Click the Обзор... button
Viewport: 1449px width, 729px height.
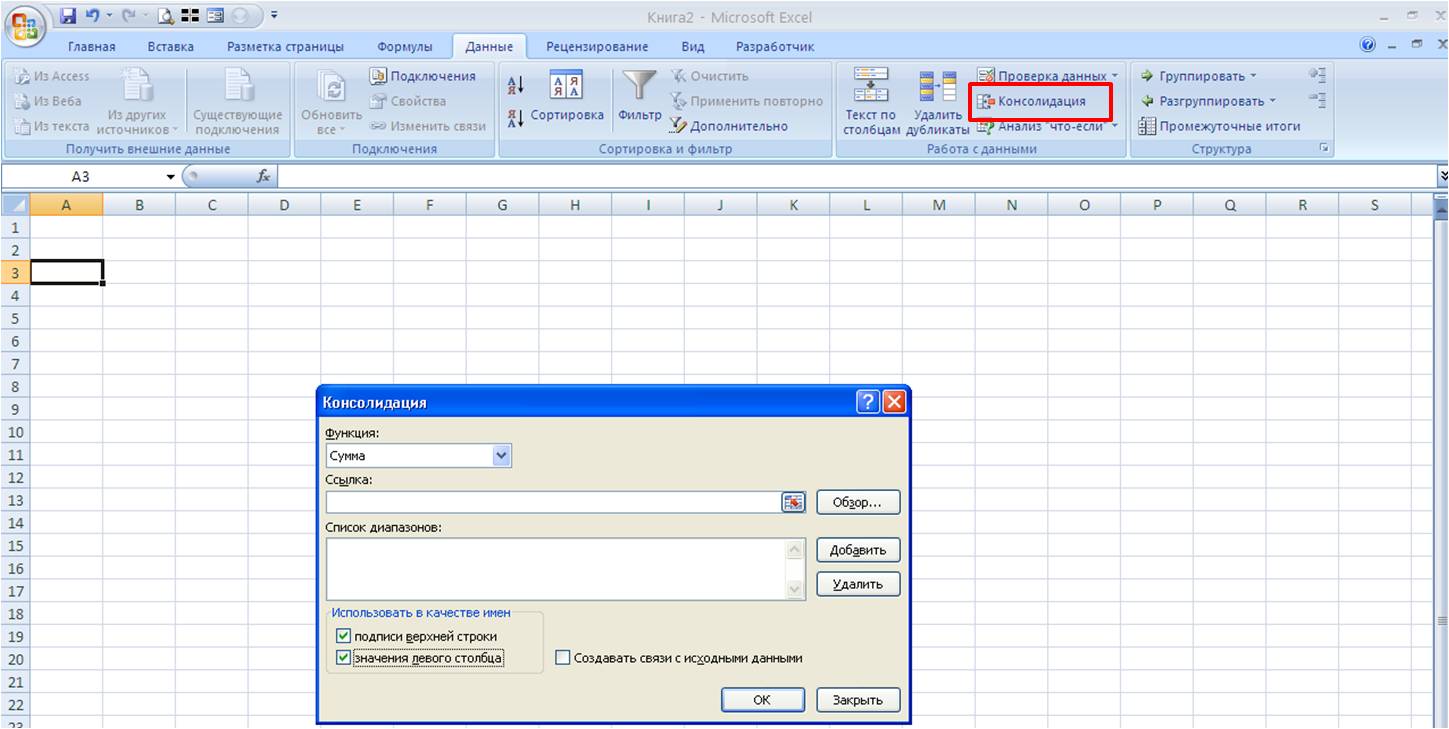pos(858,503)
